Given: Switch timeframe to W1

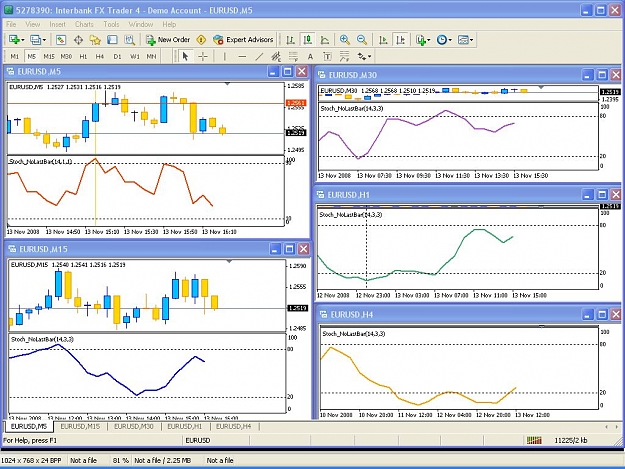Looking at the screenshot, I should coord(135,56).
